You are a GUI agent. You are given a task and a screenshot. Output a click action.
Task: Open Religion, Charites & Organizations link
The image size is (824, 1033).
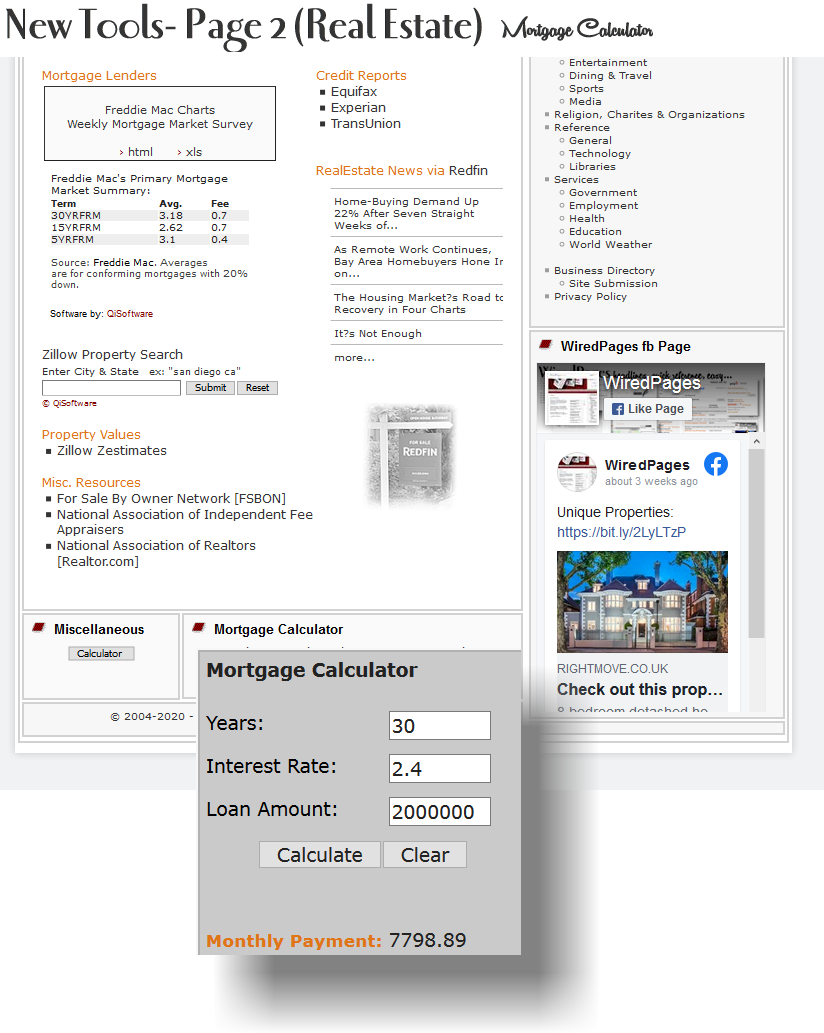pos(649,115)
